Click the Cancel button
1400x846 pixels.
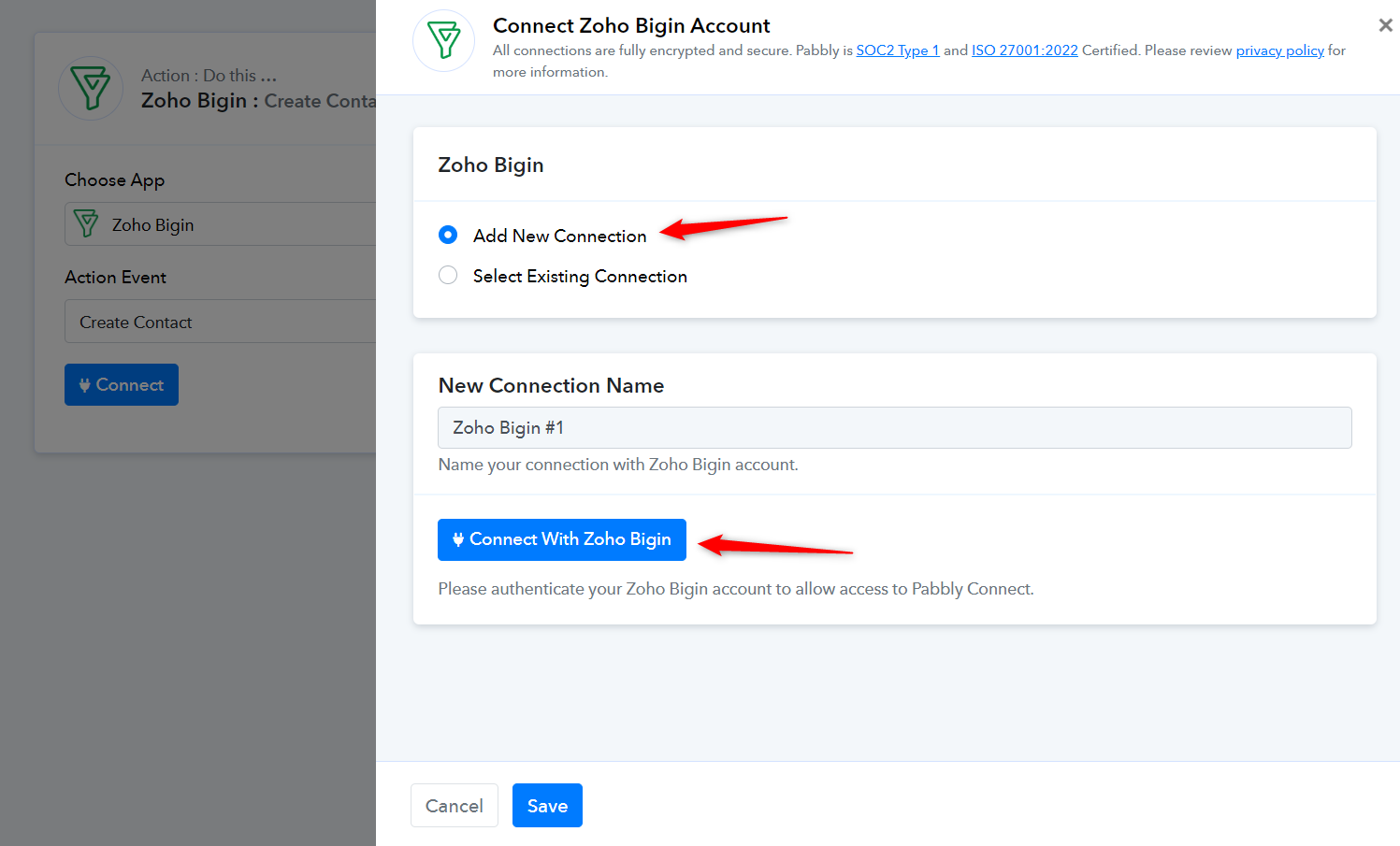click(x=455, y=806)
